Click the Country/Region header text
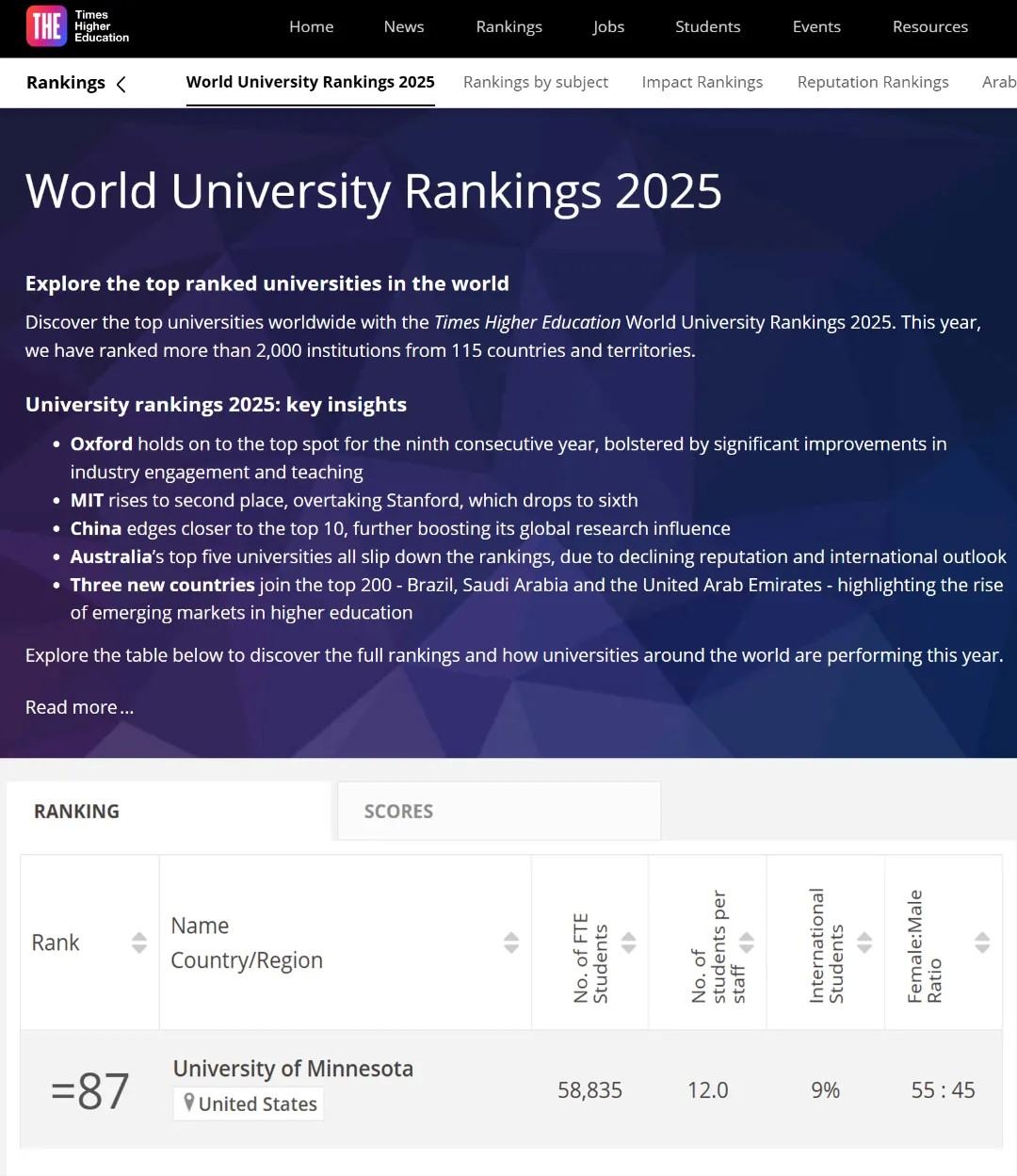This screenshot has height=1176, width=1017. point(247,960)
